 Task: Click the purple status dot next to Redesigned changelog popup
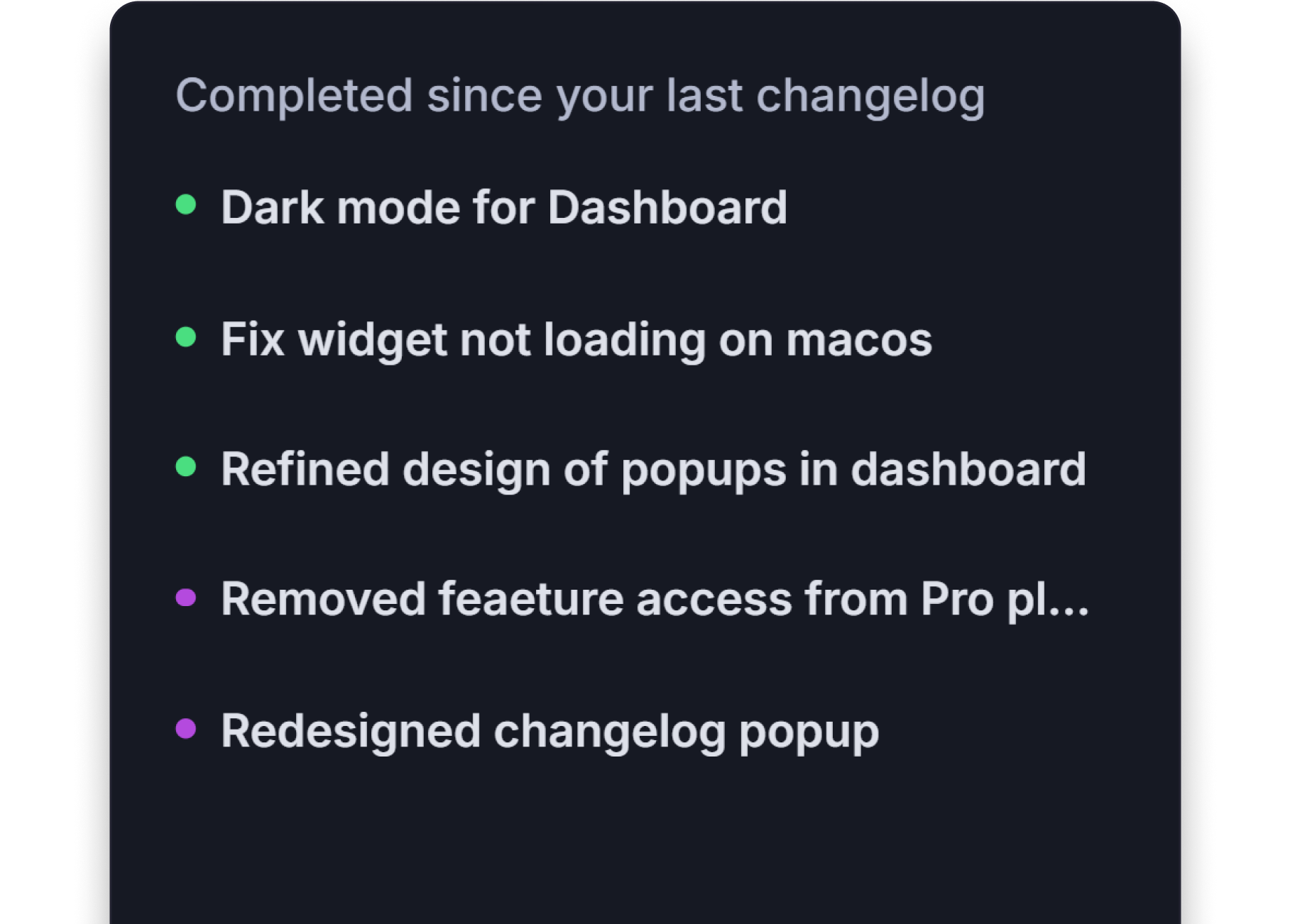tap(186, 731)
